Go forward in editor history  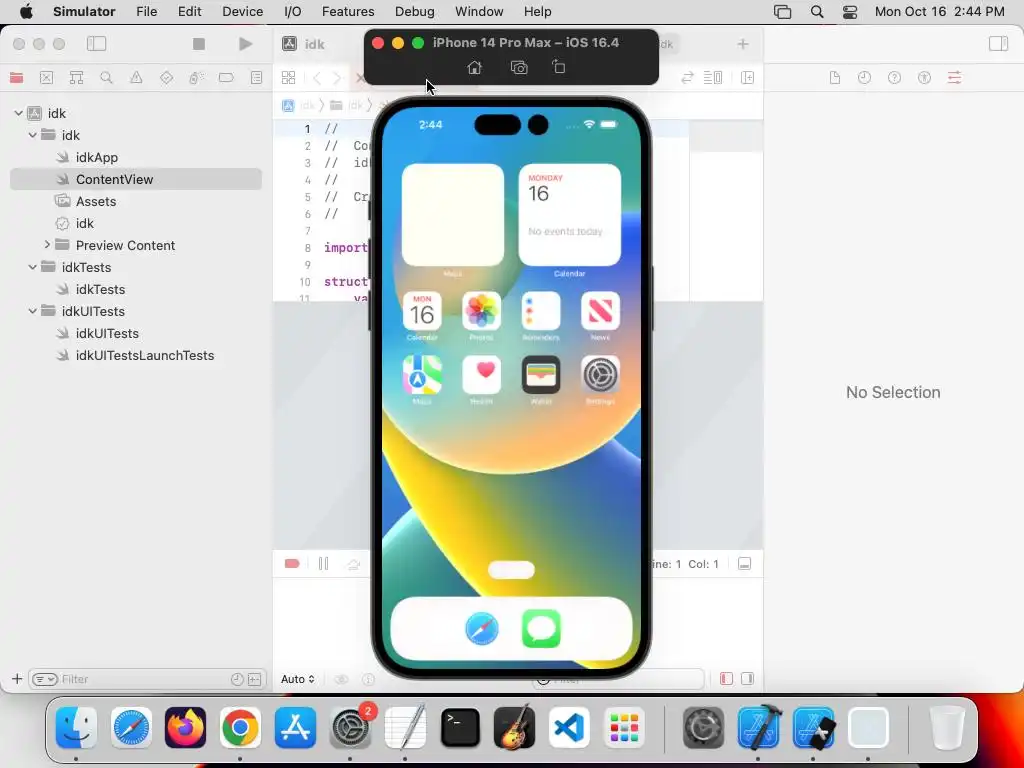point(337,78)
